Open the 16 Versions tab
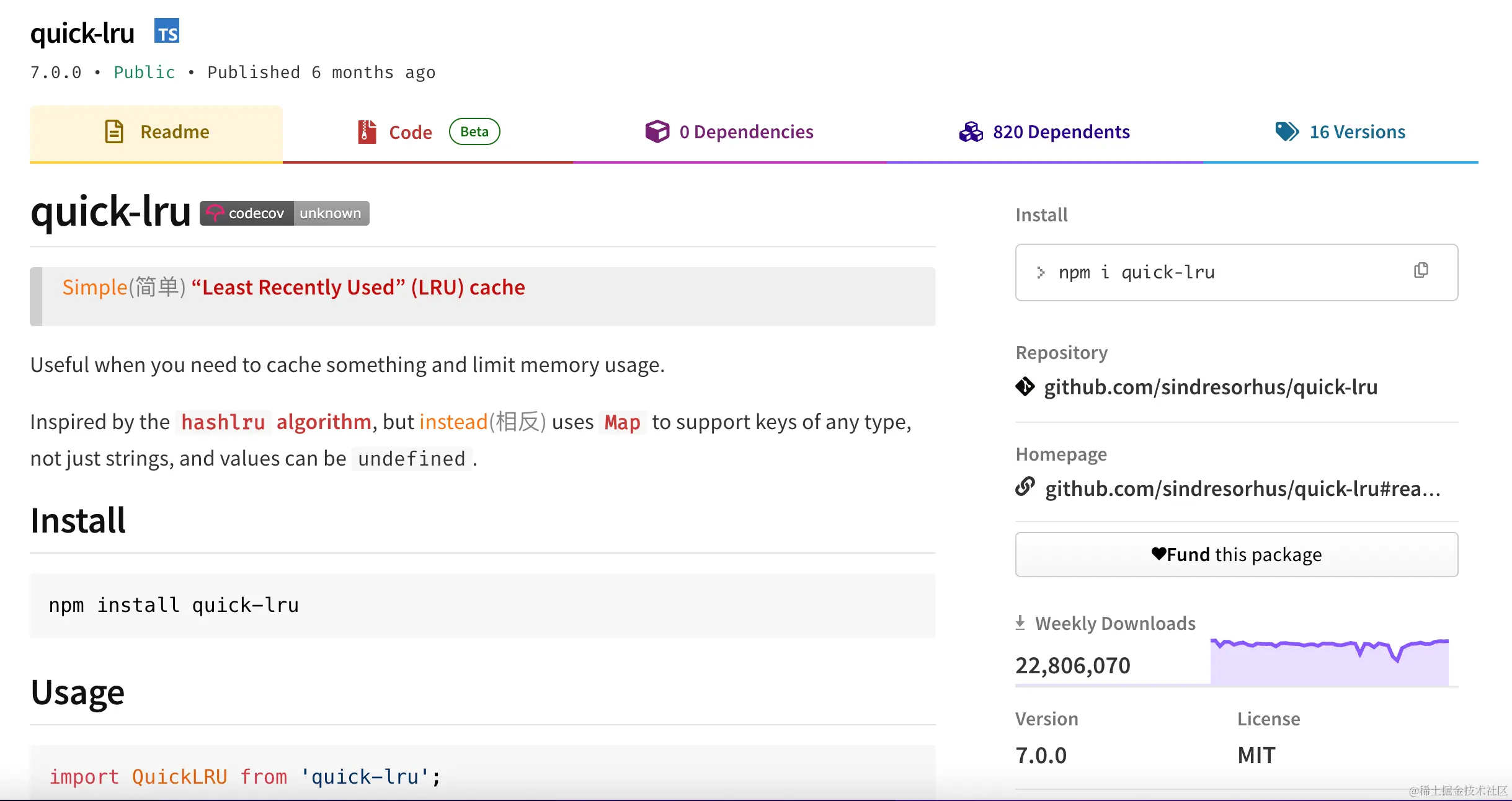 (1357, 131)
